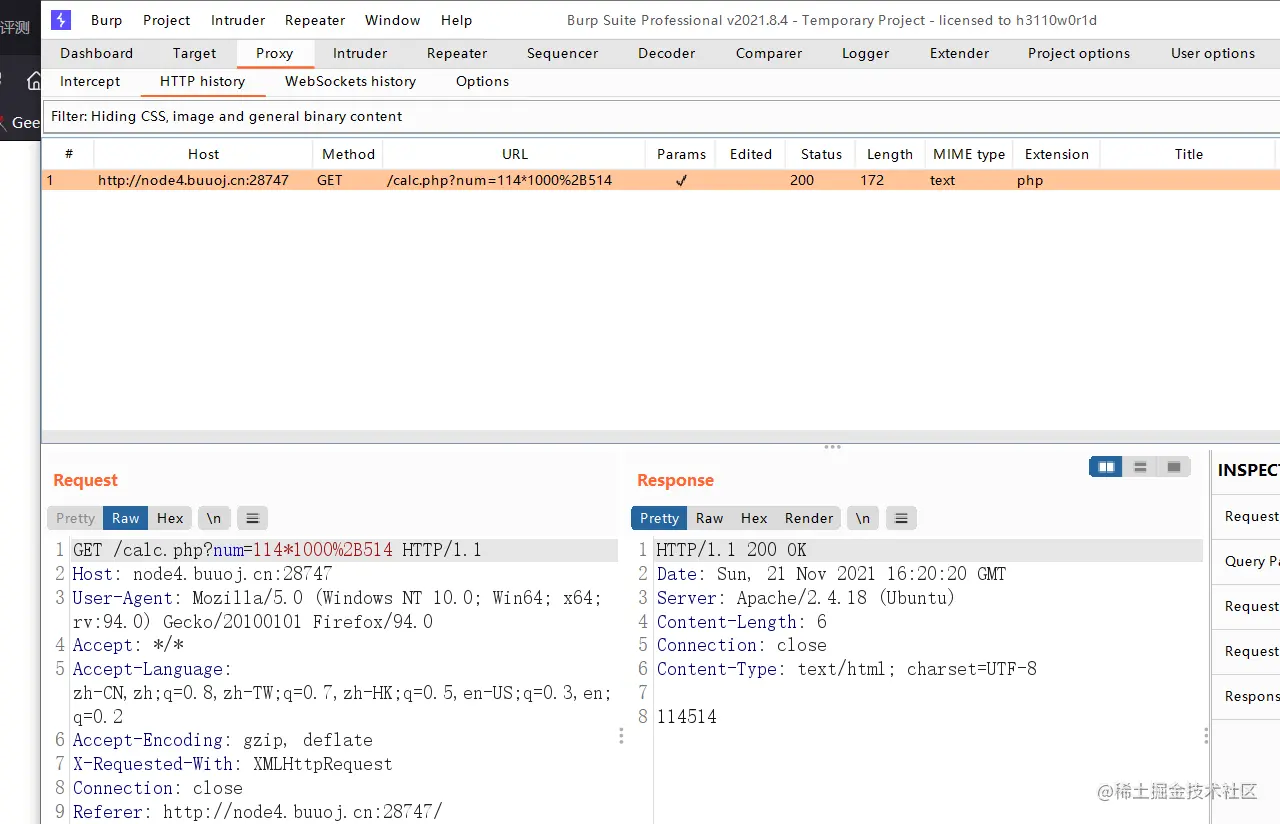The height and width of the screenshot is (824, 1280).
Task: Toggle \n non-printable characters in Request
Action: [214, 518]
